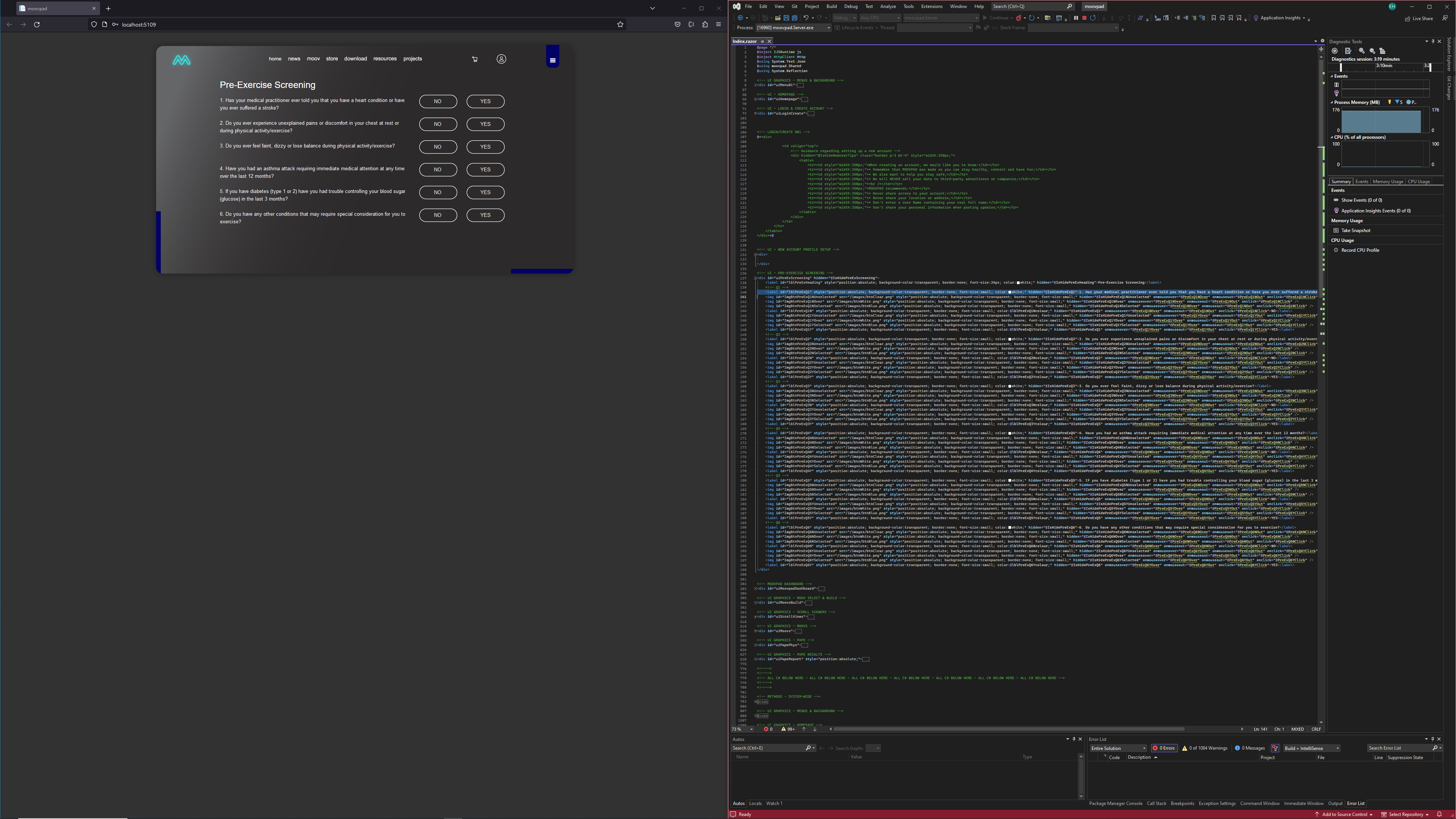Open the Stack Frame dropdown
This screenshot has width=1456, height=819.
click(x=1073, y=28)
